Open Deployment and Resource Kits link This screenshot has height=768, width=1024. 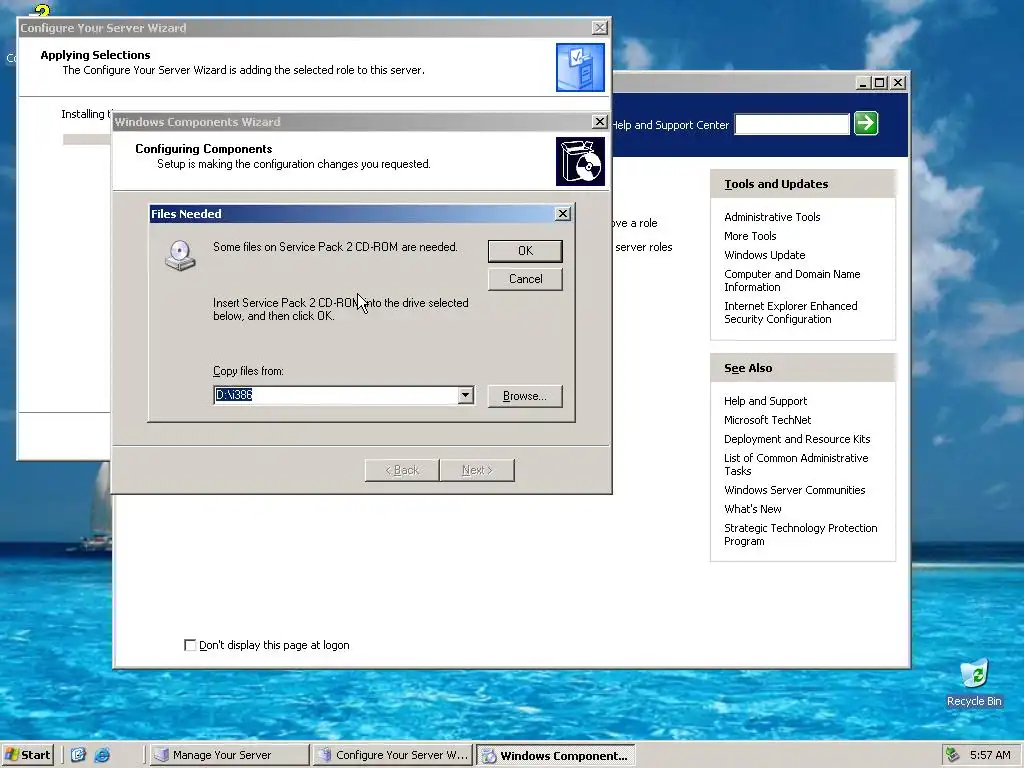click(x=797, y=439)
